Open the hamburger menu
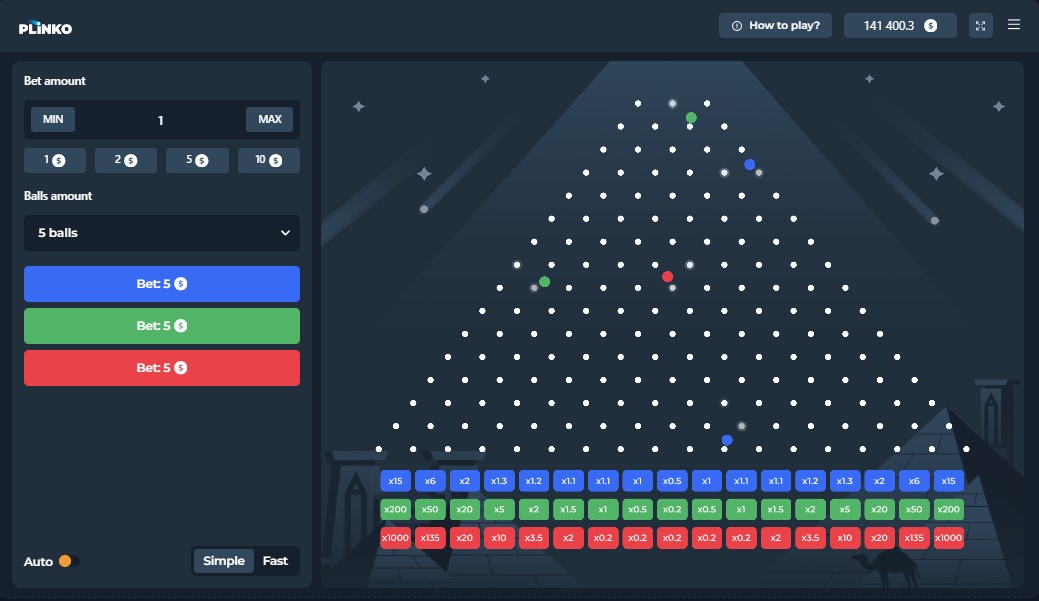The height and width of the screenshot is (601, 1039). (1014, 25)
